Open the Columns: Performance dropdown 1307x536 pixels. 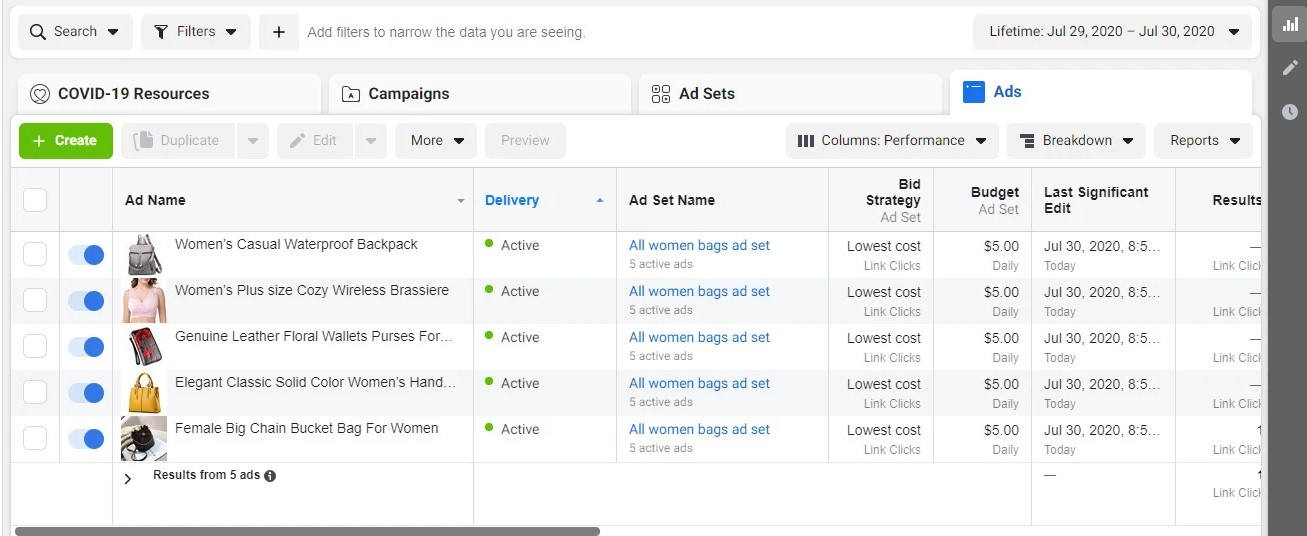[892, 141]
